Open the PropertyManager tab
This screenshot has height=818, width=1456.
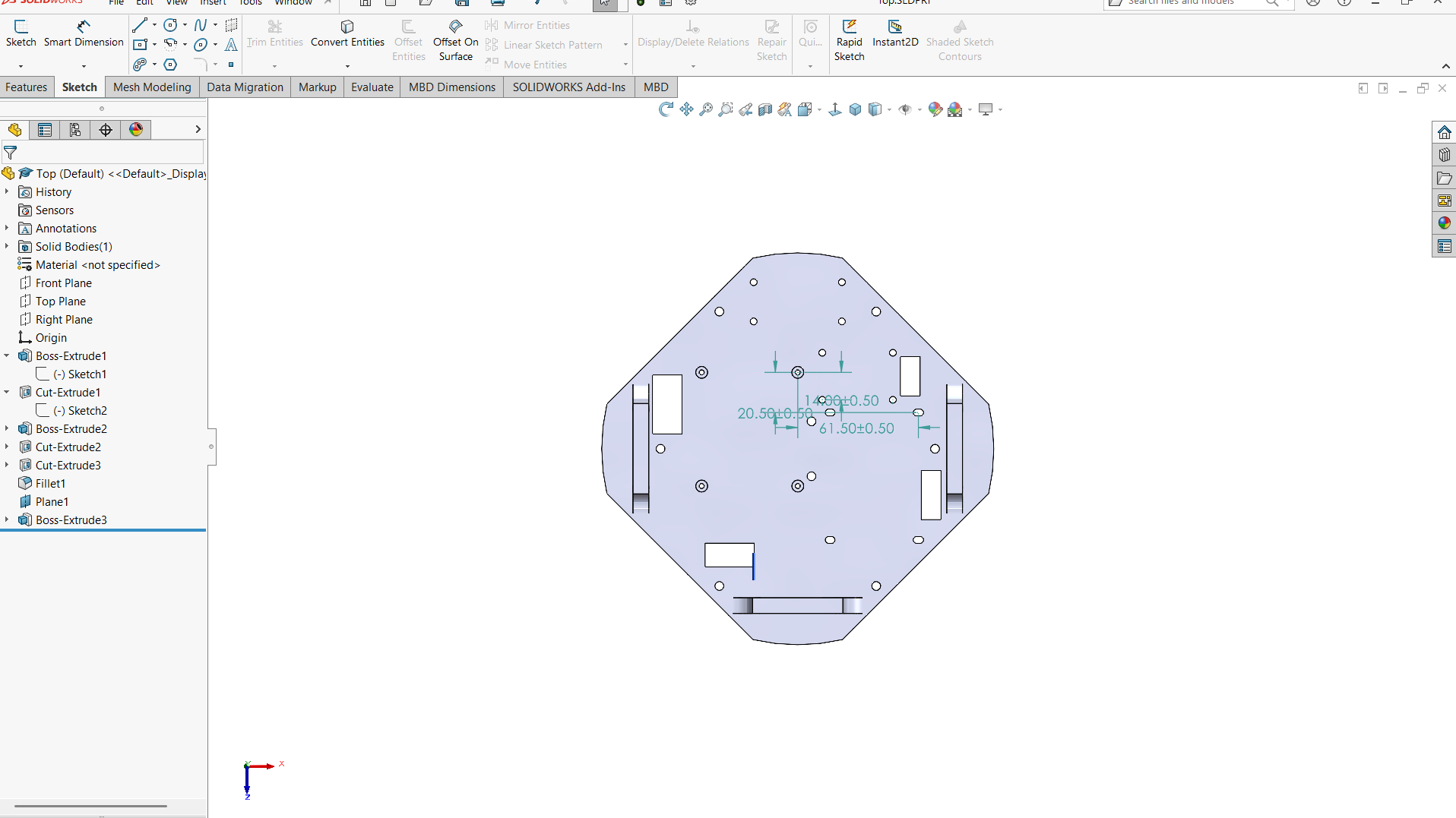[x=45, y=130]
